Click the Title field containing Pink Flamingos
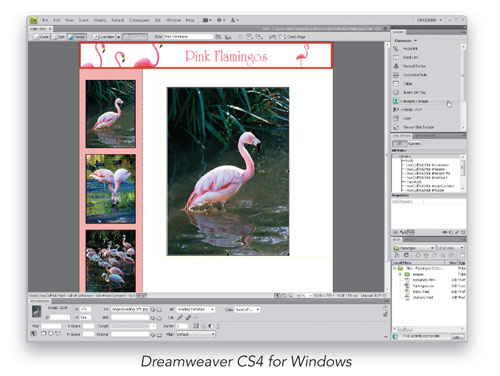Viewport: 500px width, 376px height. (188, 37)
